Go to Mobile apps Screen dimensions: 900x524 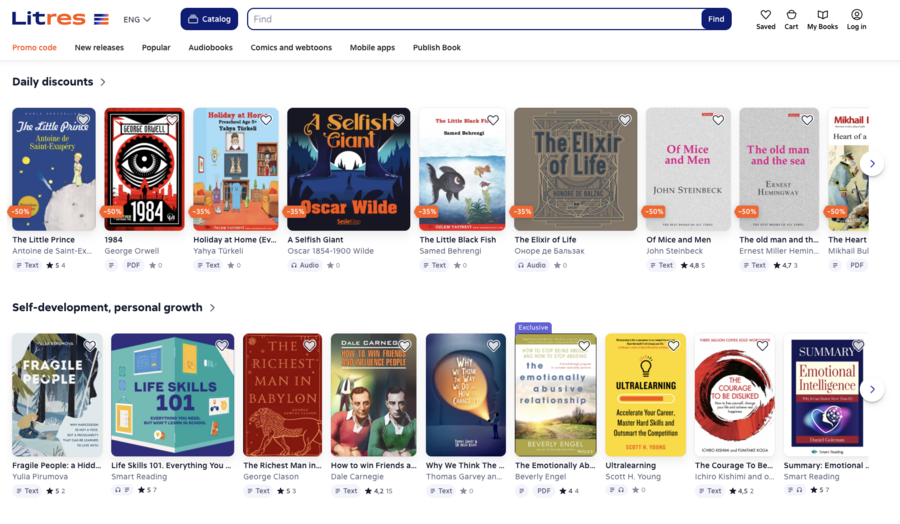pos(373,48)
